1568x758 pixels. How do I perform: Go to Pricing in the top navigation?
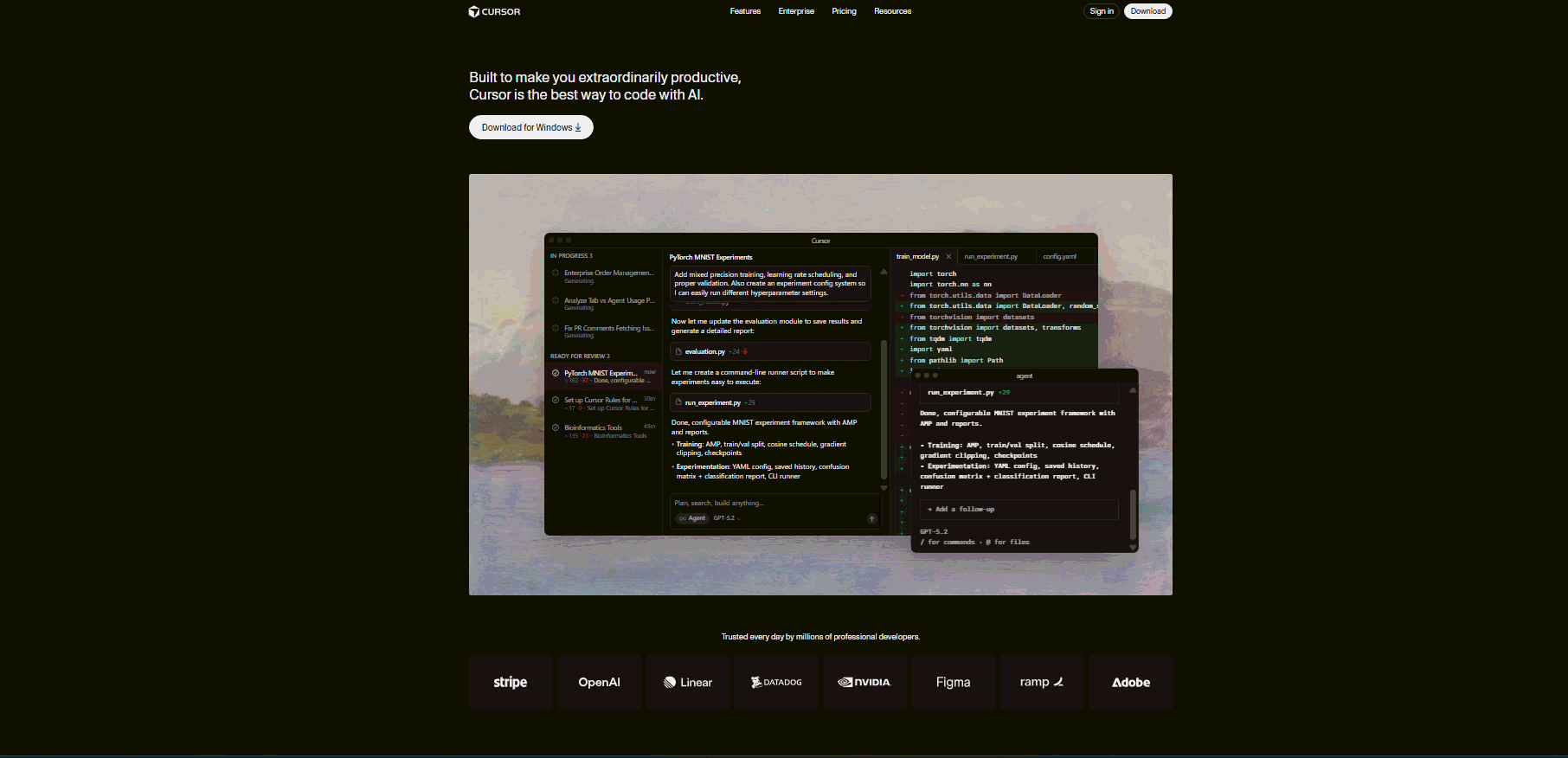click(844, 11)
